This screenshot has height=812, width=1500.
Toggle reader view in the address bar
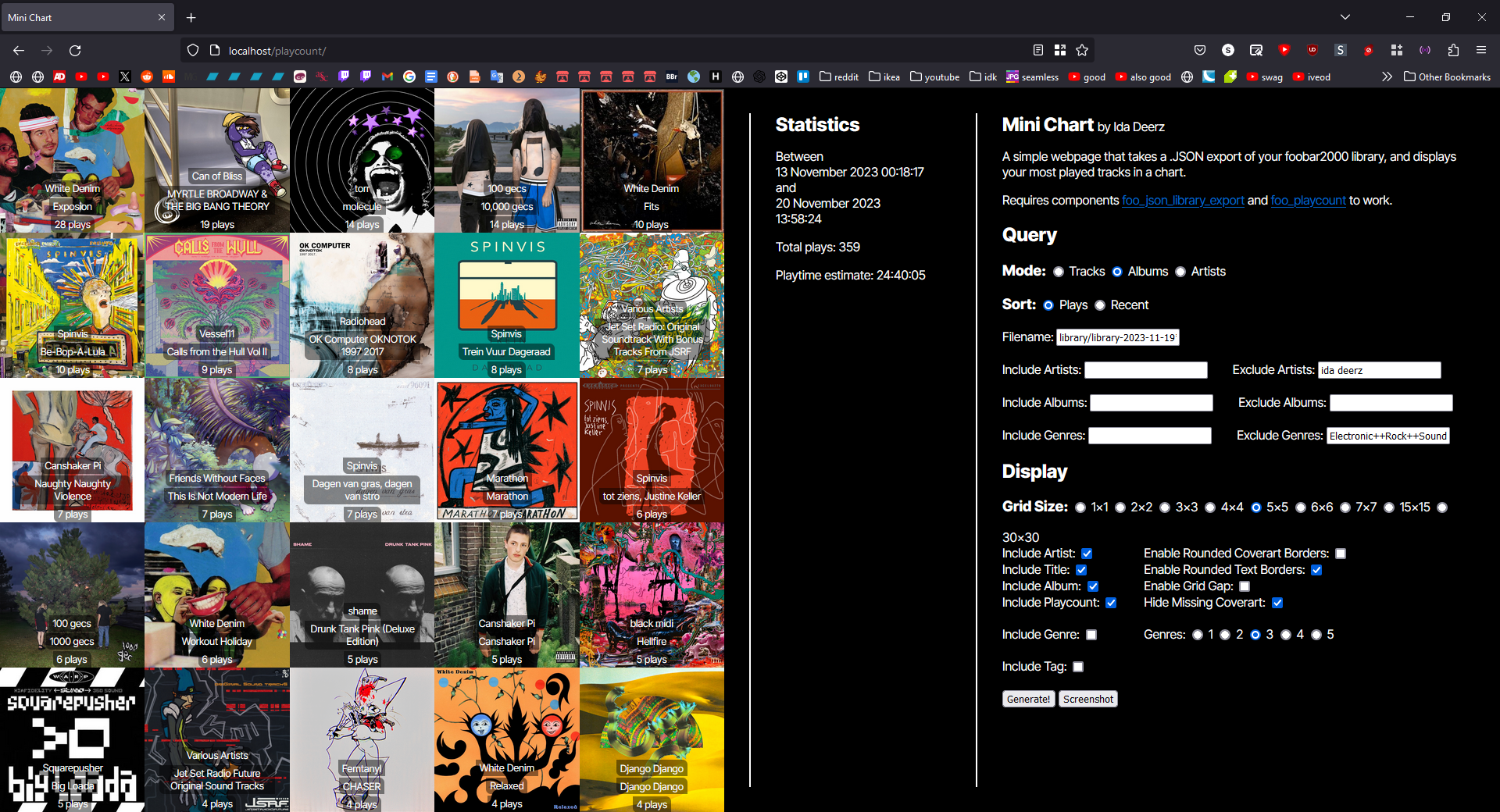click(x=1037, y=51)
